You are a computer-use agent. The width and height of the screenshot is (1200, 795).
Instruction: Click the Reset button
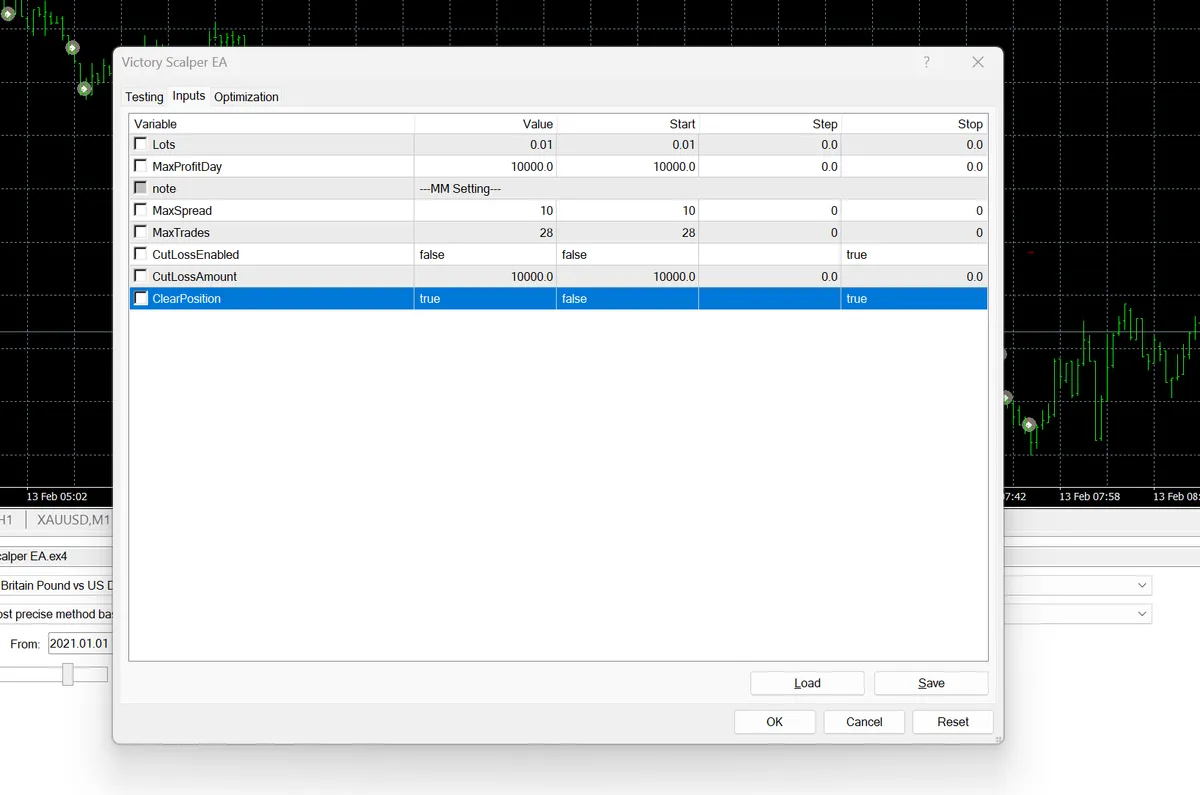[953, 722]
